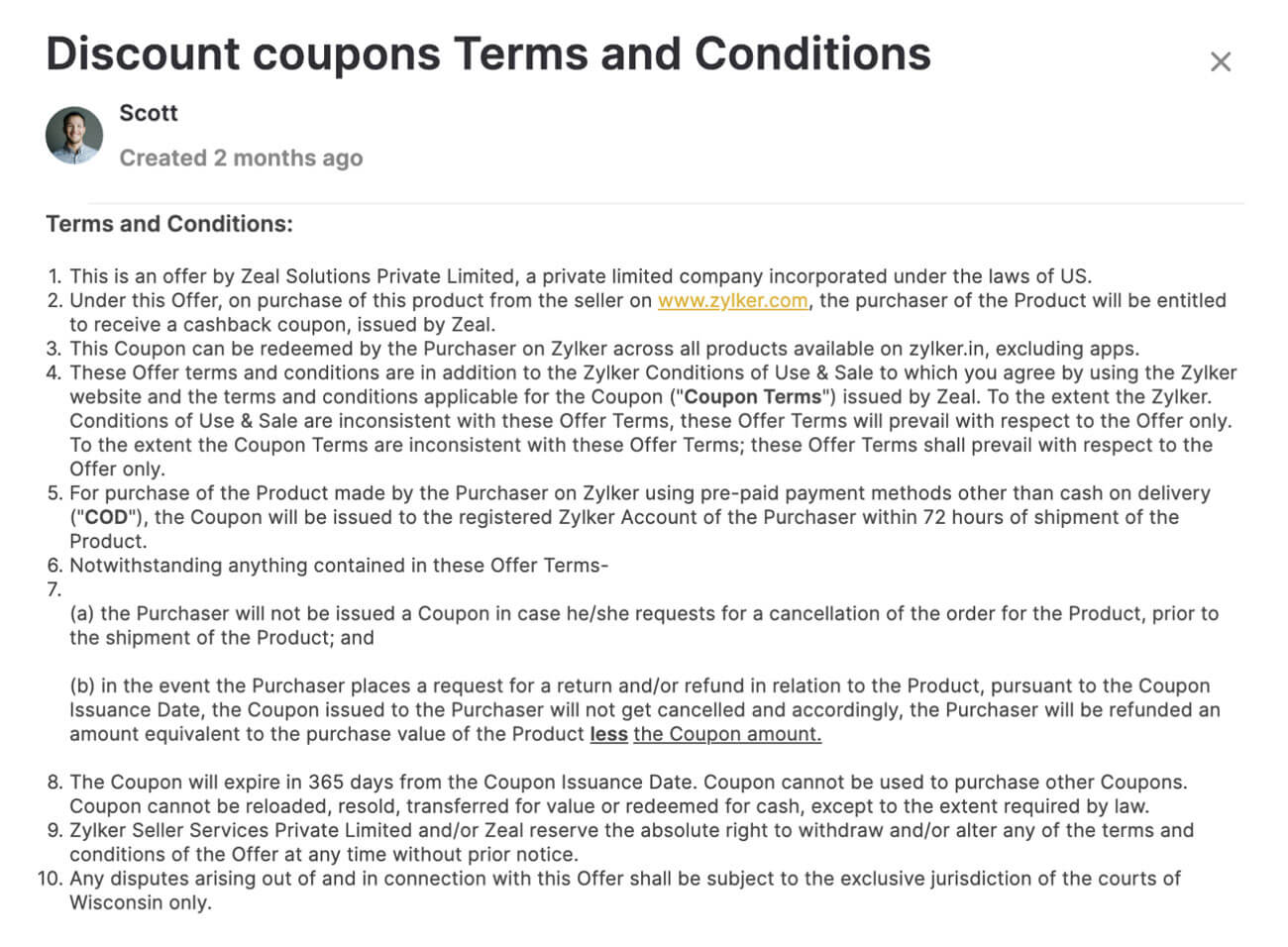Click Scott's profile avatar photo
The image size is (1288, 947).
[x=74, y=136]
